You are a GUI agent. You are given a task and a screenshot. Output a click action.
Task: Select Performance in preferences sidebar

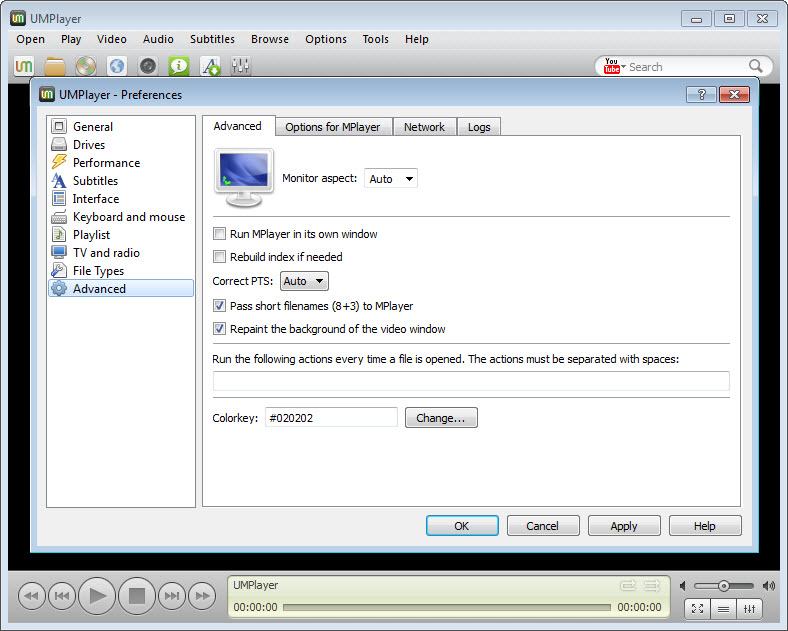pos(121,163)
